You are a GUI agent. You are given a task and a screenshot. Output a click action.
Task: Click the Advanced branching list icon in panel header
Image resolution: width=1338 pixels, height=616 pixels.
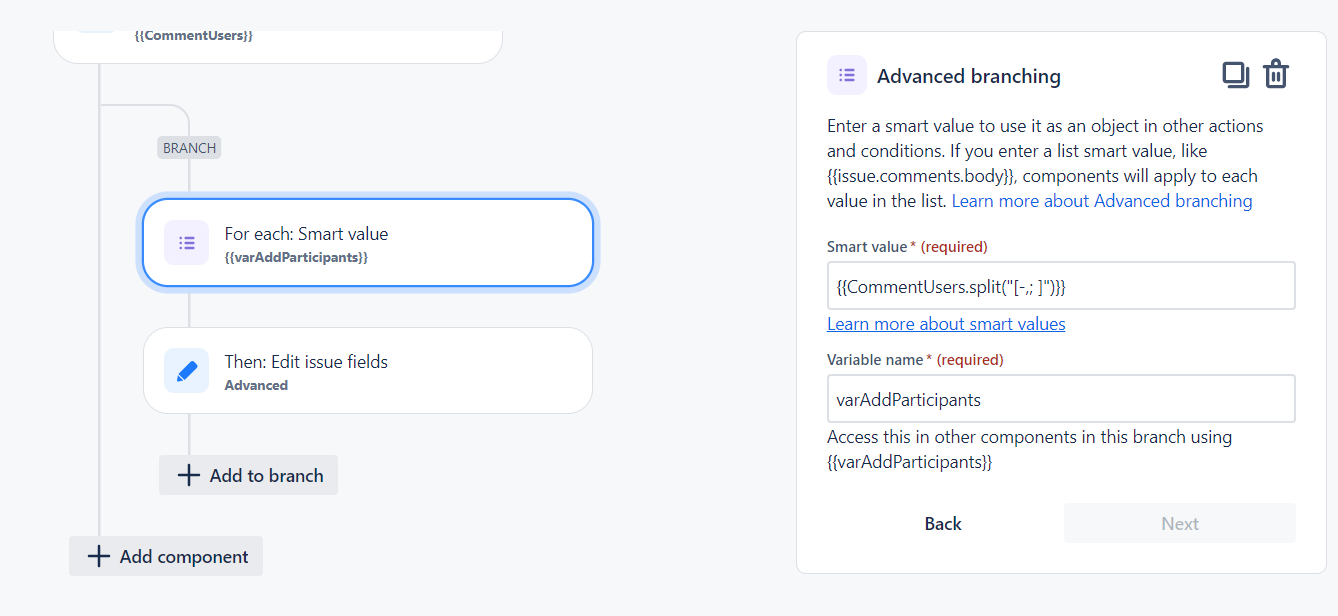click(847, 75)
